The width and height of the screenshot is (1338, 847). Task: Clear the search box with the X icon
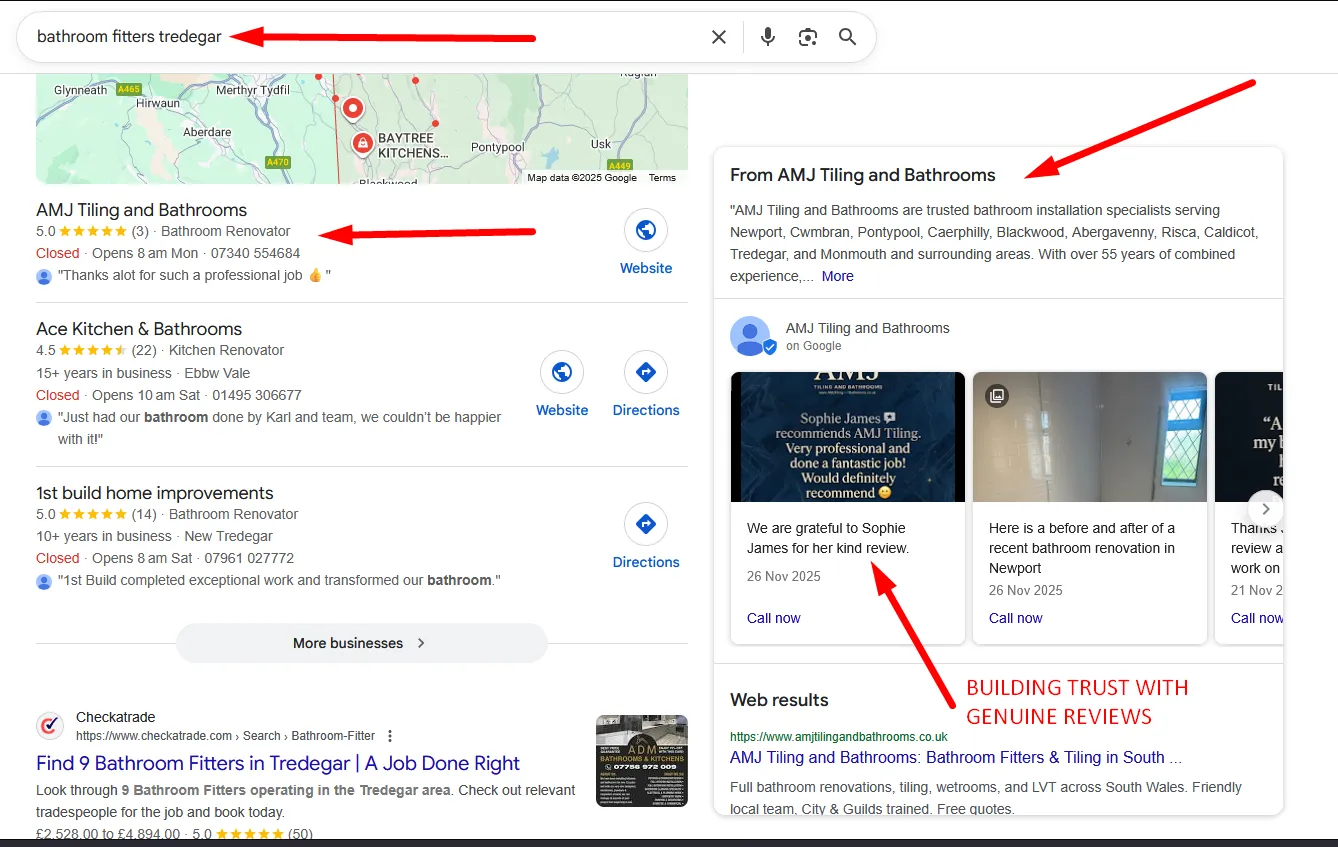[719, 37]
